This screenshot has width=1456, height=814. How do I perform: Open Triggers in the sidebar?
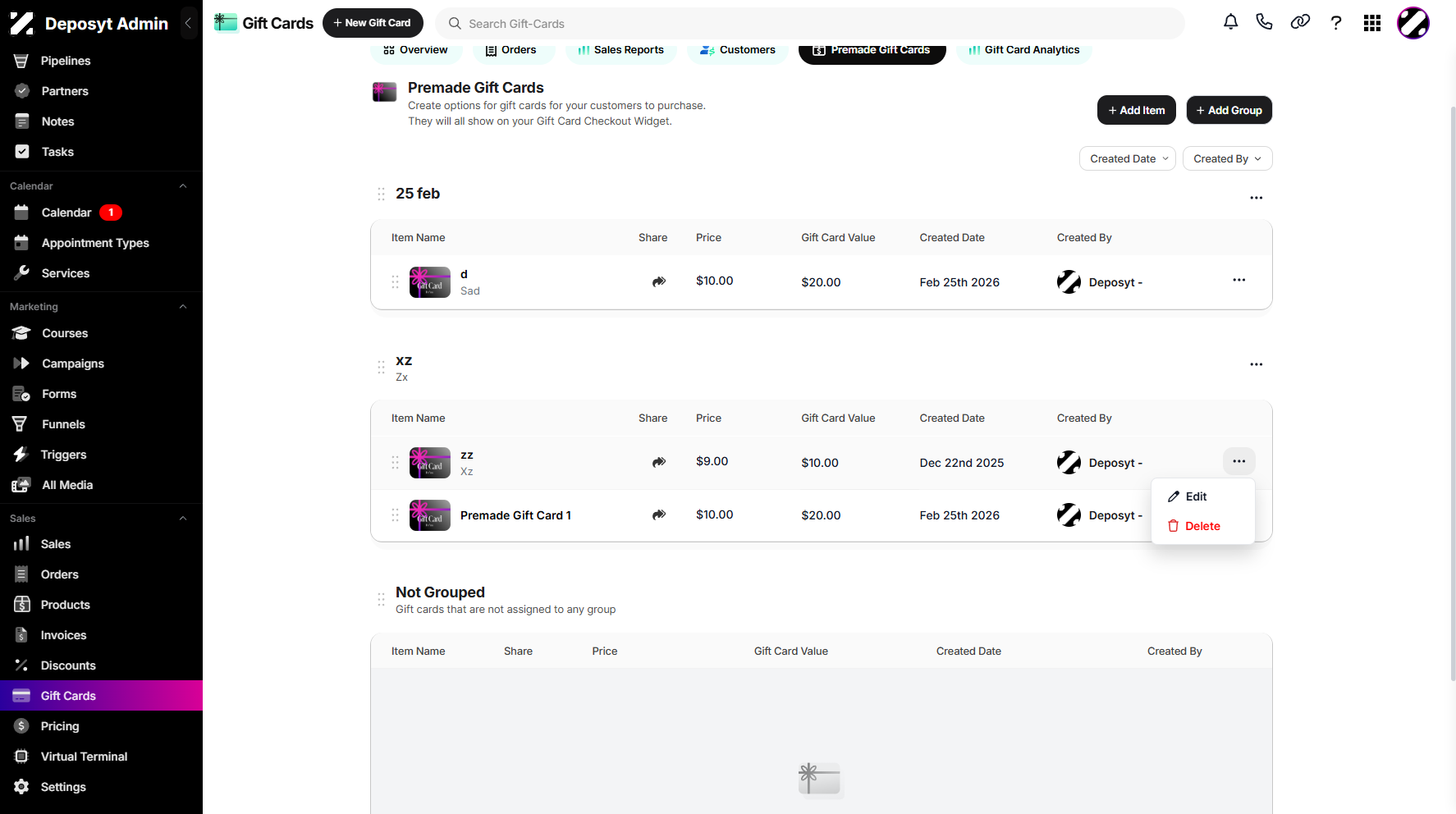[x=101, y=455]
